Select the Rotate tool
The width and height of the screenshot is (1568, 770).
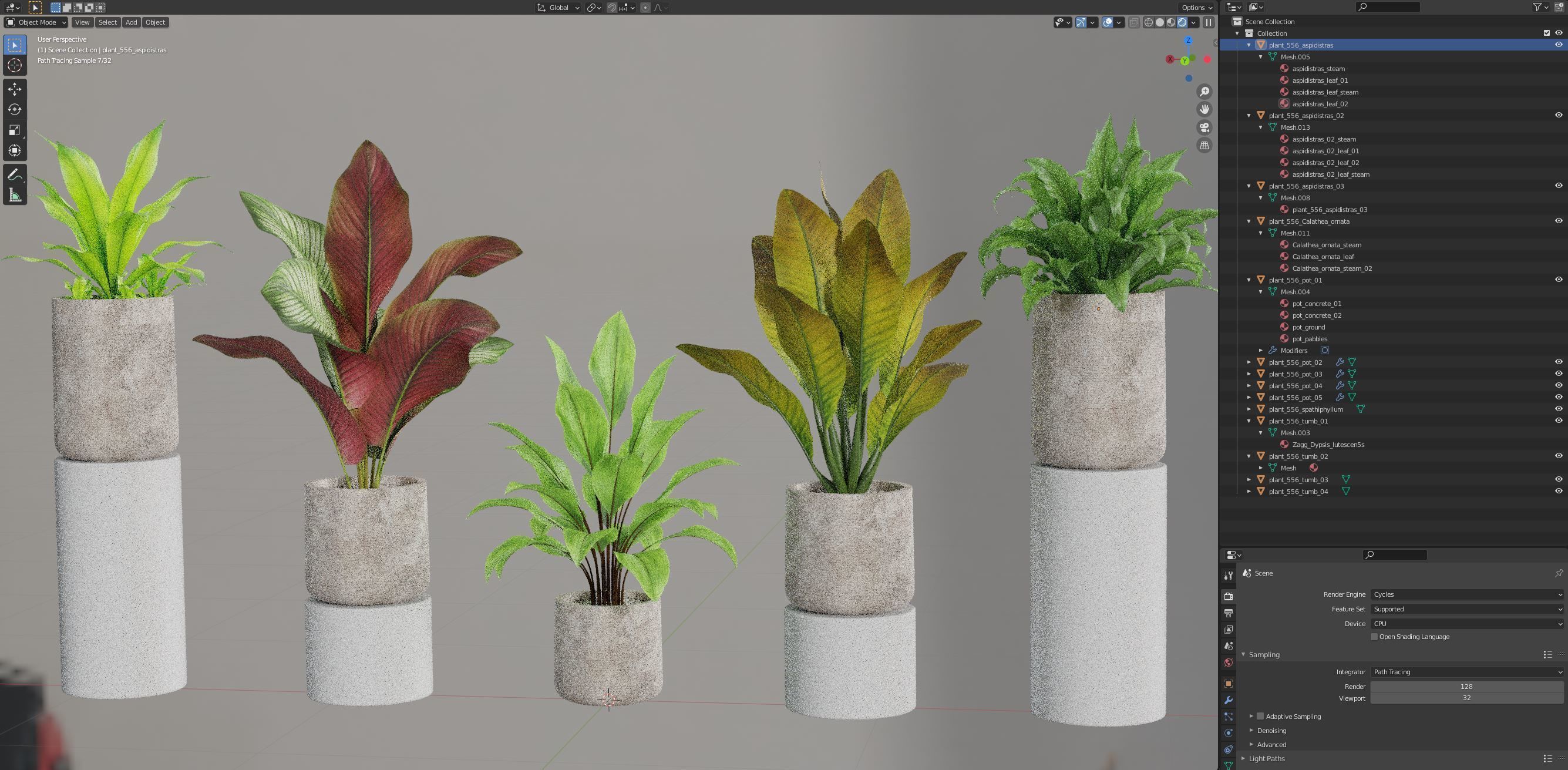point(15,110)
